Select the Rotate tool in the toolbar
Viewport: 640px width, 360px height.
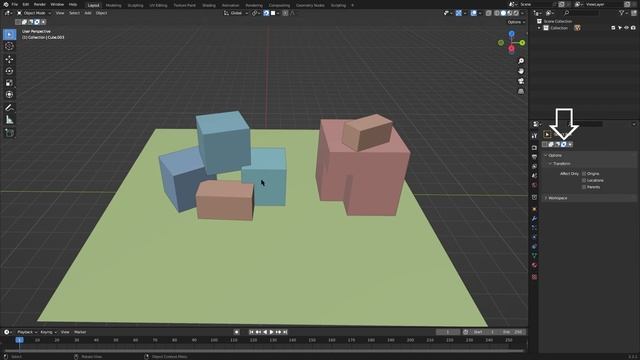(9, 71)
